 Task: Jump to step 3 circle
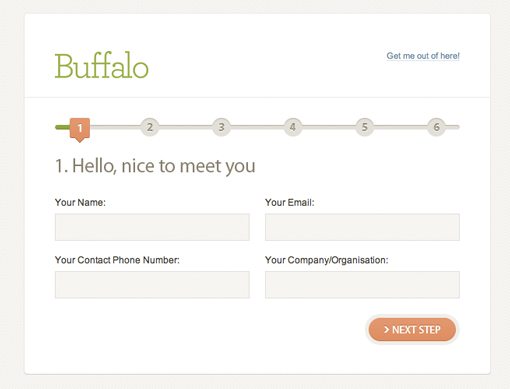click(x=221, y=127)
